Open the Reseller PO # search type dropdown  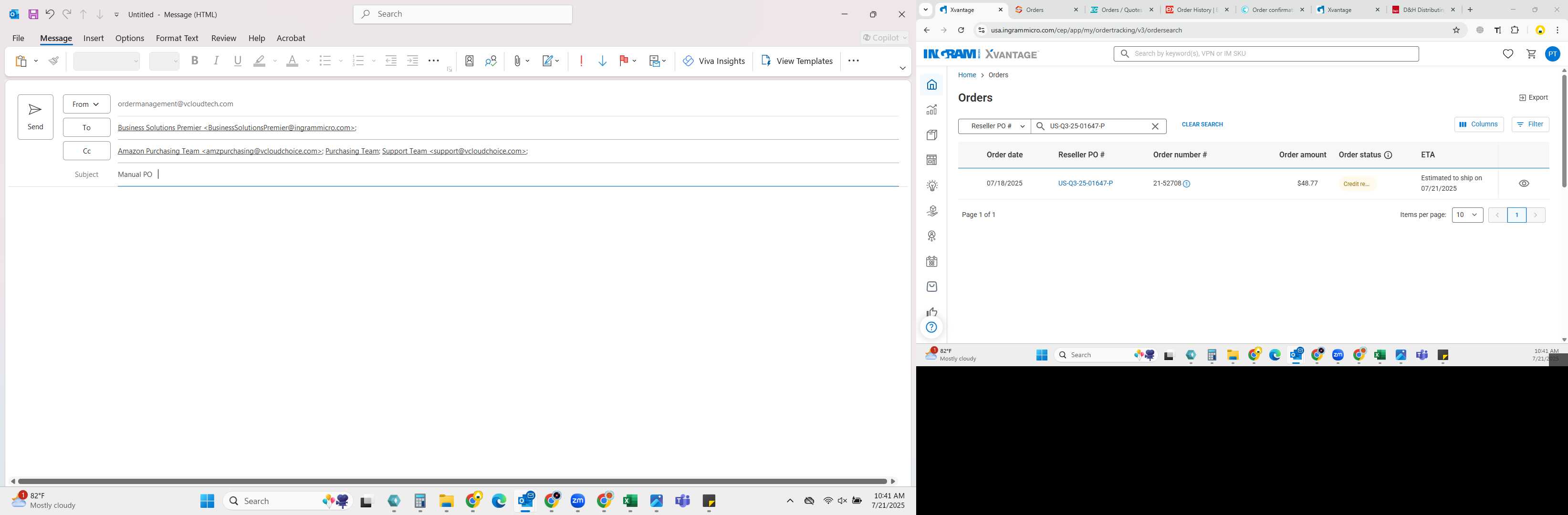pos(994,126)
